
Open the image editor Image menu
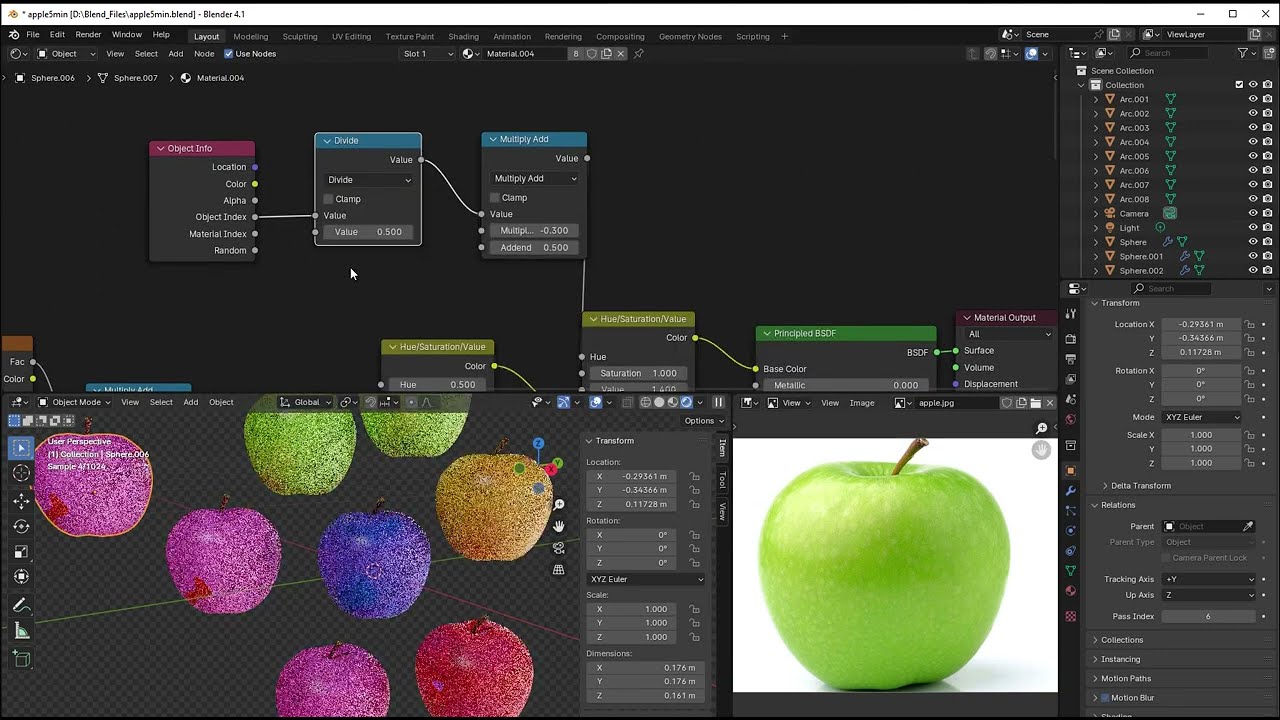point(862,403)
